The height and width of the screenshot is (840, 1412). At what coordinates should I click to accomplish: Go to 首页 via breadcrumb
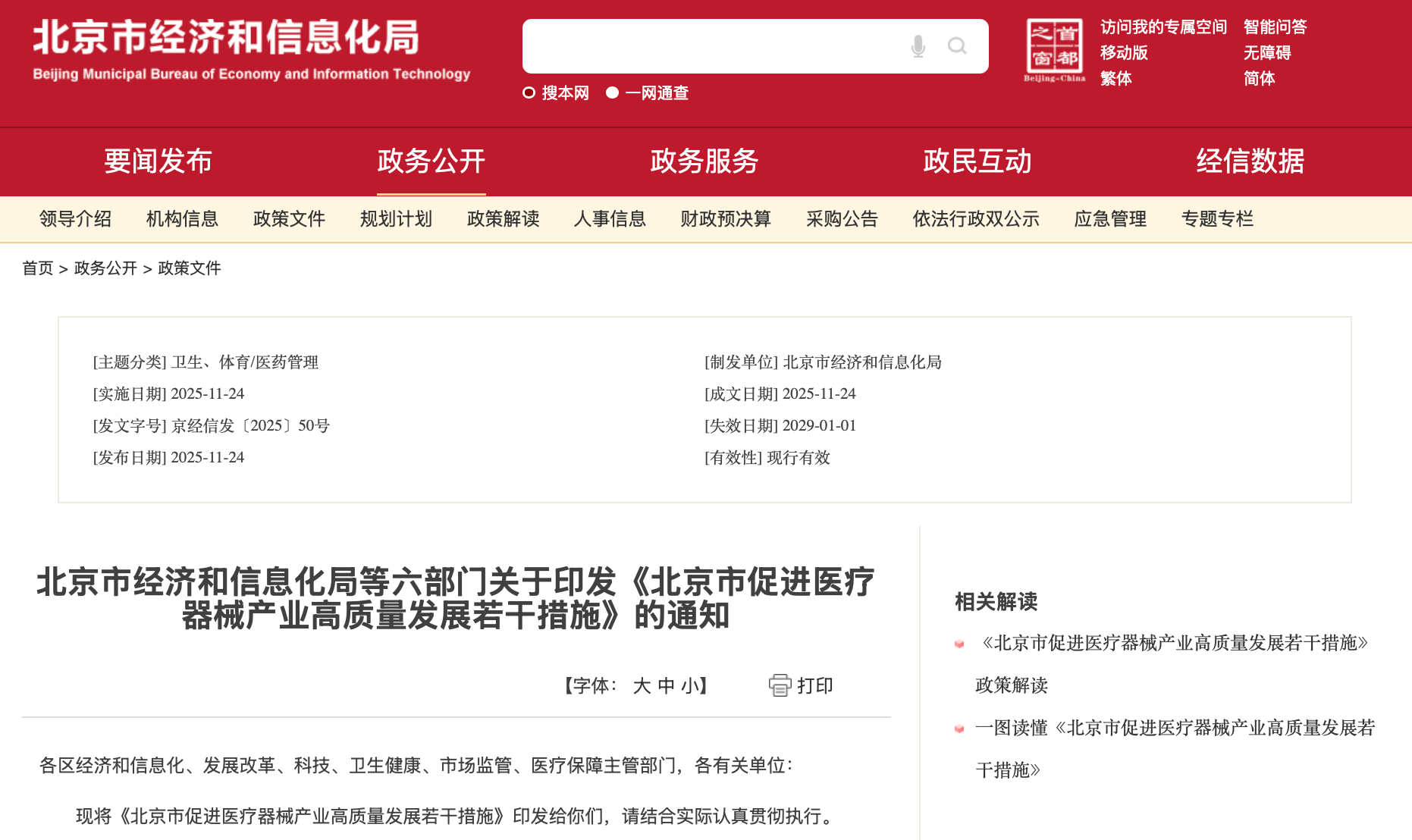[38, 268]
